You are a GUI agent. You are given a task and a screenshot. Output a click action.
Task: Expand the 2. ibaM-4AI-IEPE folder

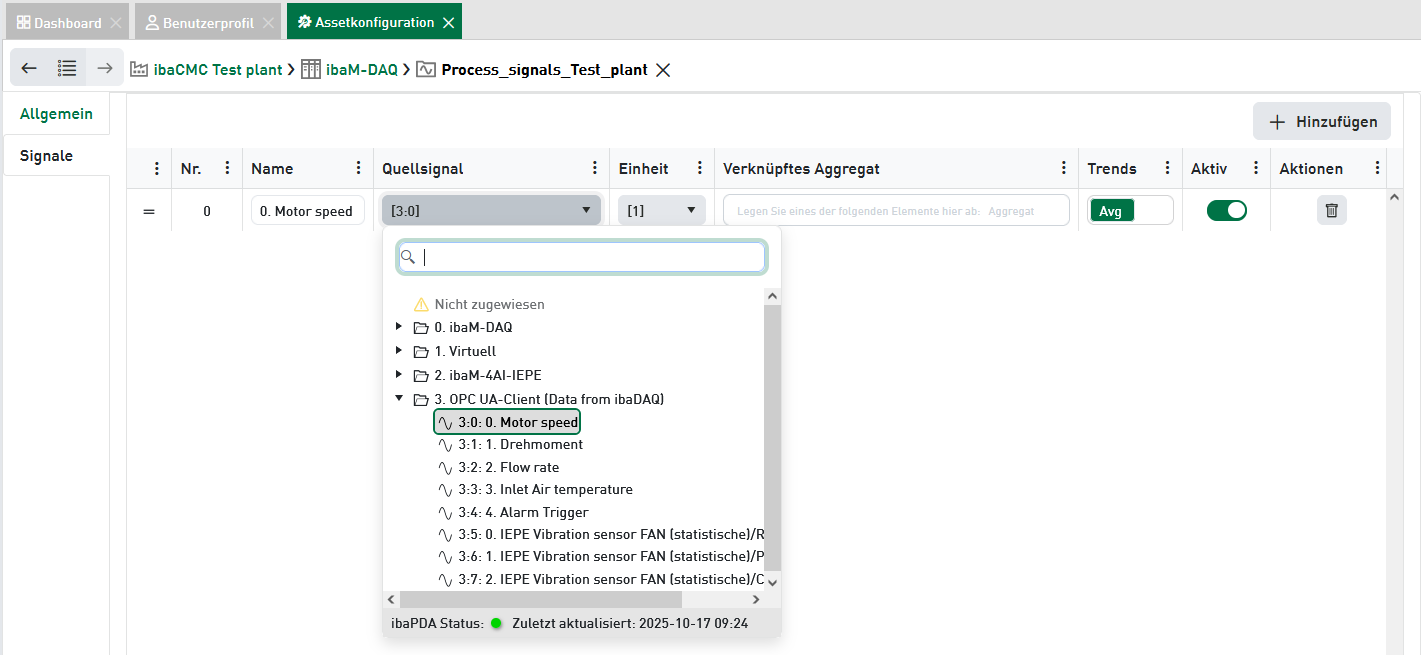coord(399,375)
